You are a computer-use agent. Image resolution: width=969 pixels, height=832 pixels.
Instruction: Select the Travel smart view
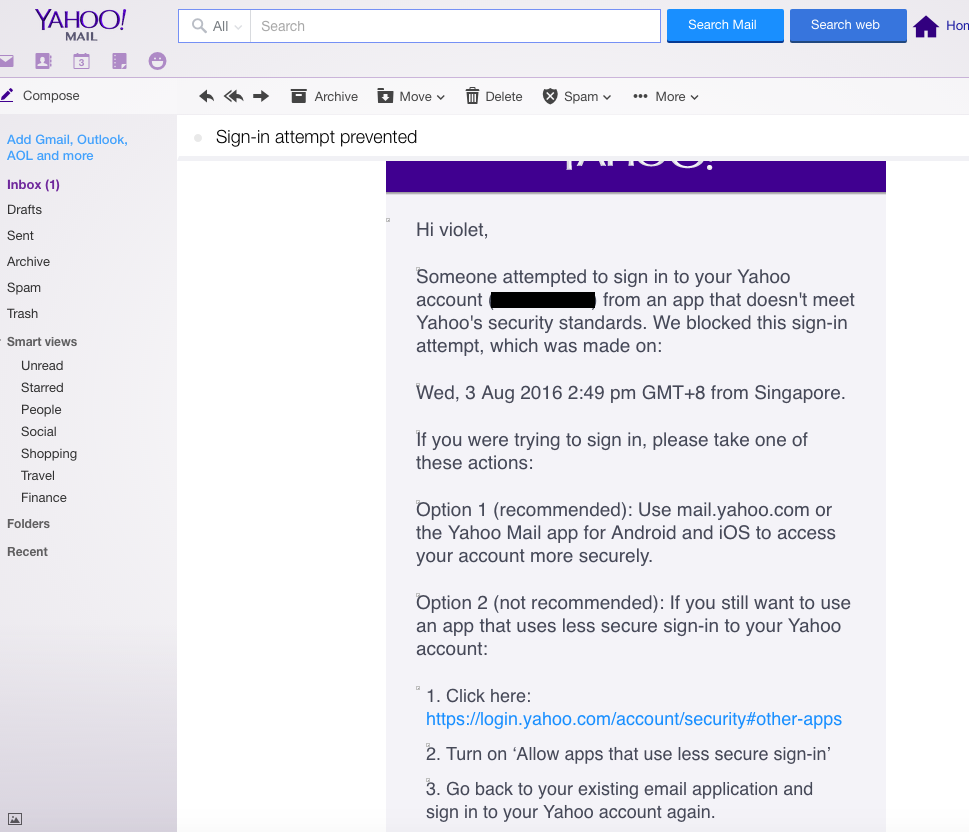pos(38,475)
